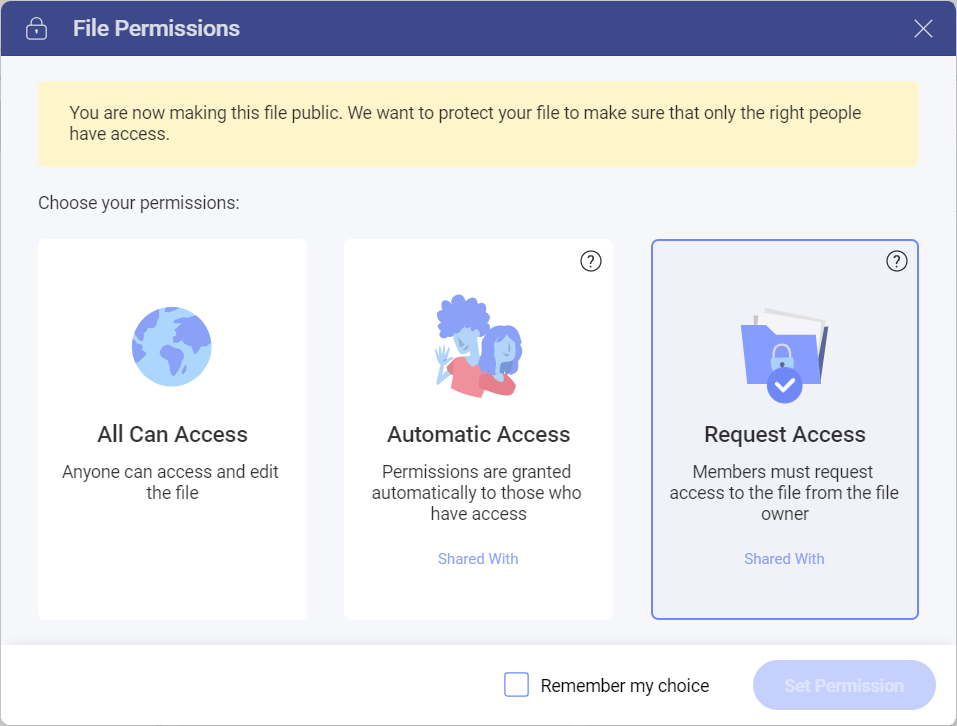This screenshot has height=726, width=957.
Task: Open Shared With under Request Access
Action: (x=784, y=558)
